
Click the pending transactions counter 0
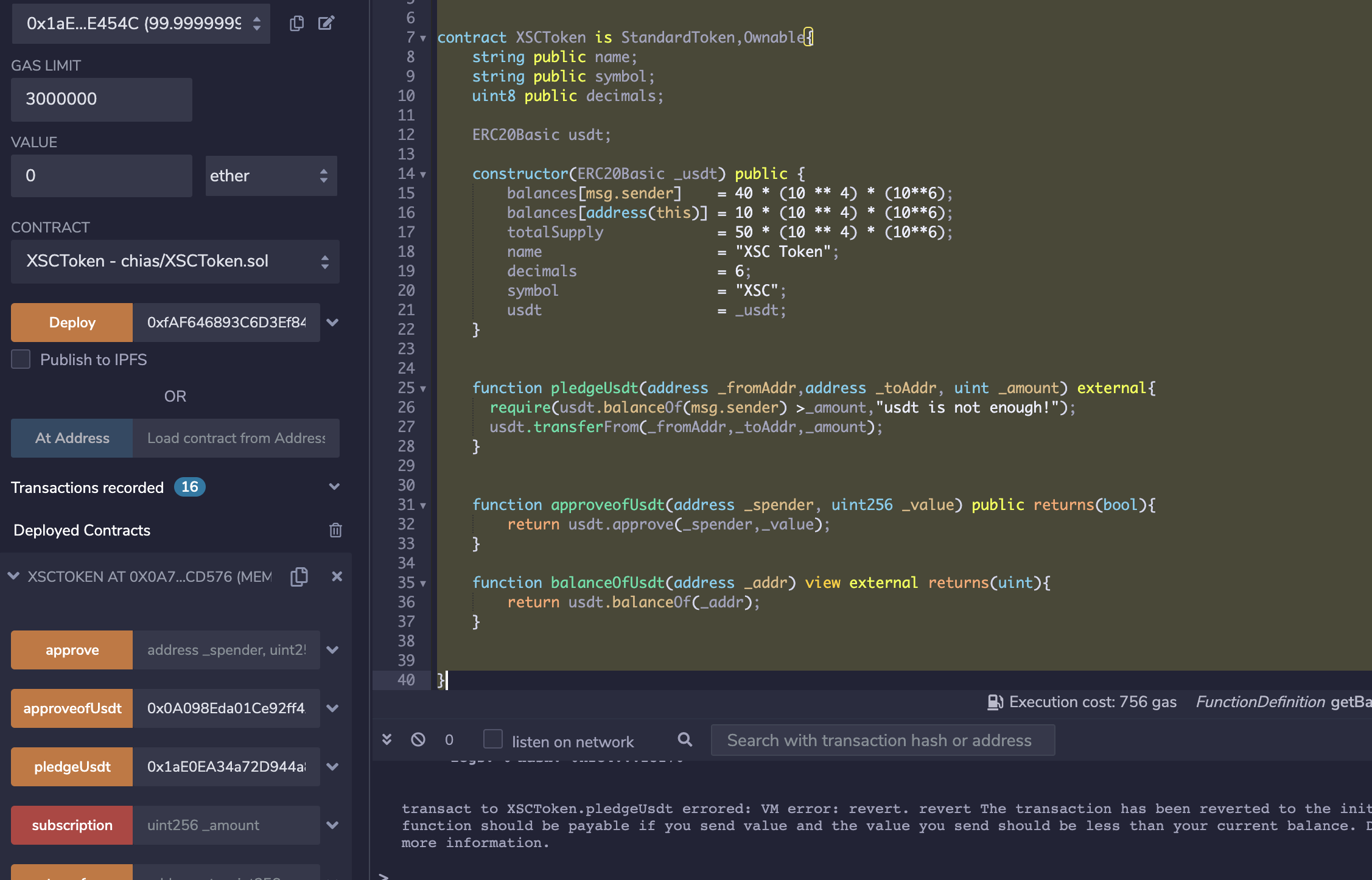coord(449,740)
